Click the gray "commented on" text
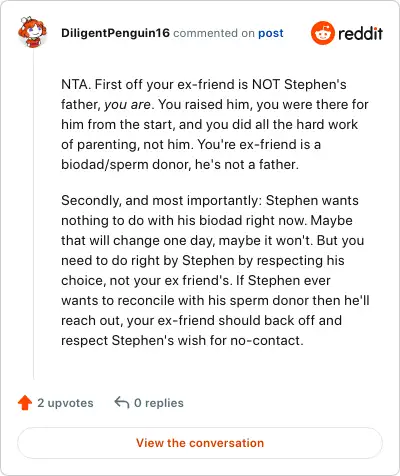400x476 pixels. pyautogui.click(x=214, y=33)
